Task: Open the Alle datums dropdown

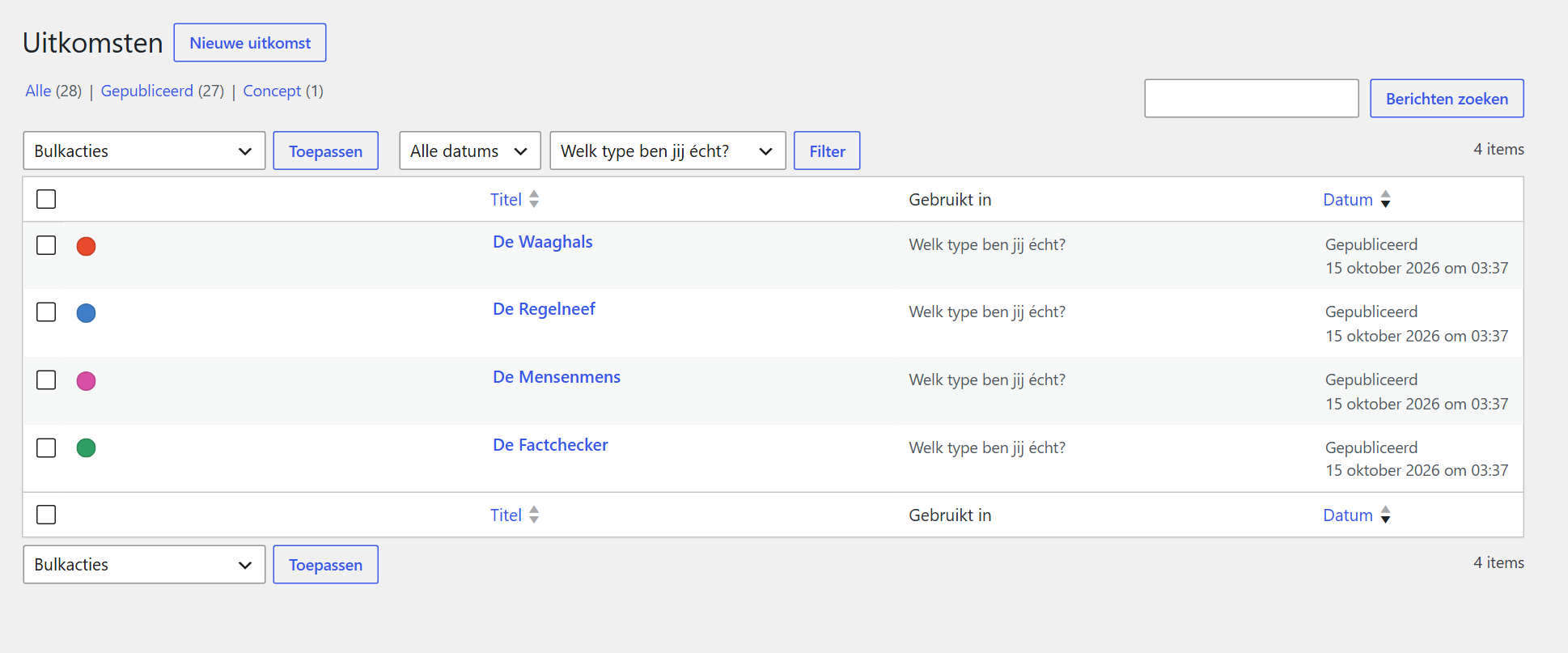Action: pos(470,151)
